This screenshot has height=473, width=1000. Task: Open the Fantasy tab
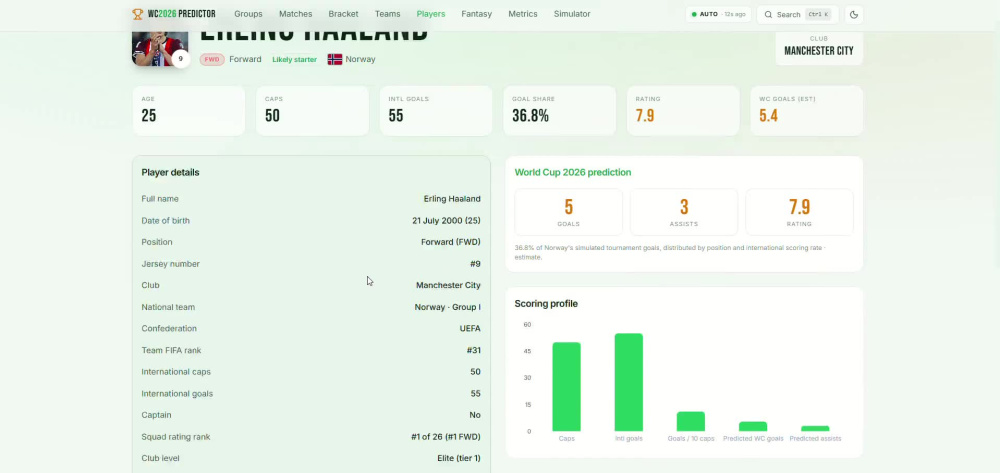[476, 14]
